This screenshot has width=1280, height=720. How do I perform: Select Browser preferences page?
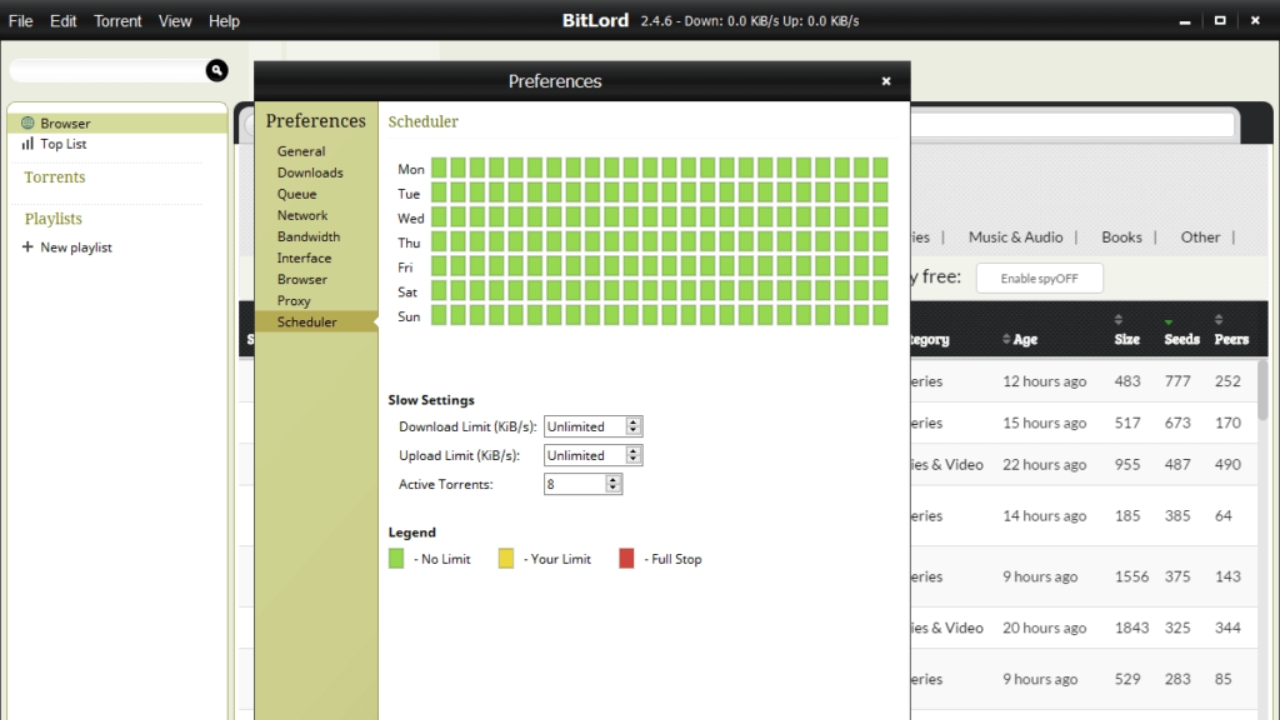[x=302, y=279]
